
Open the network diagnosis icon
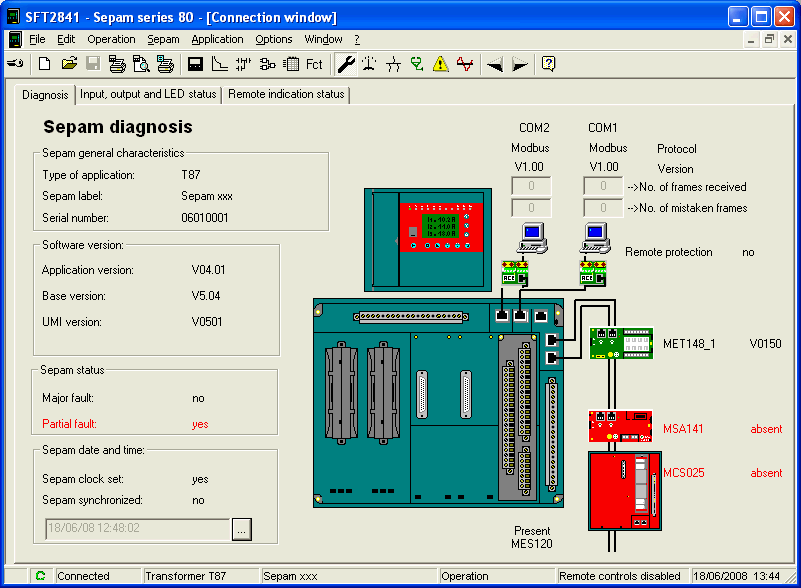(x=393, y=64)
